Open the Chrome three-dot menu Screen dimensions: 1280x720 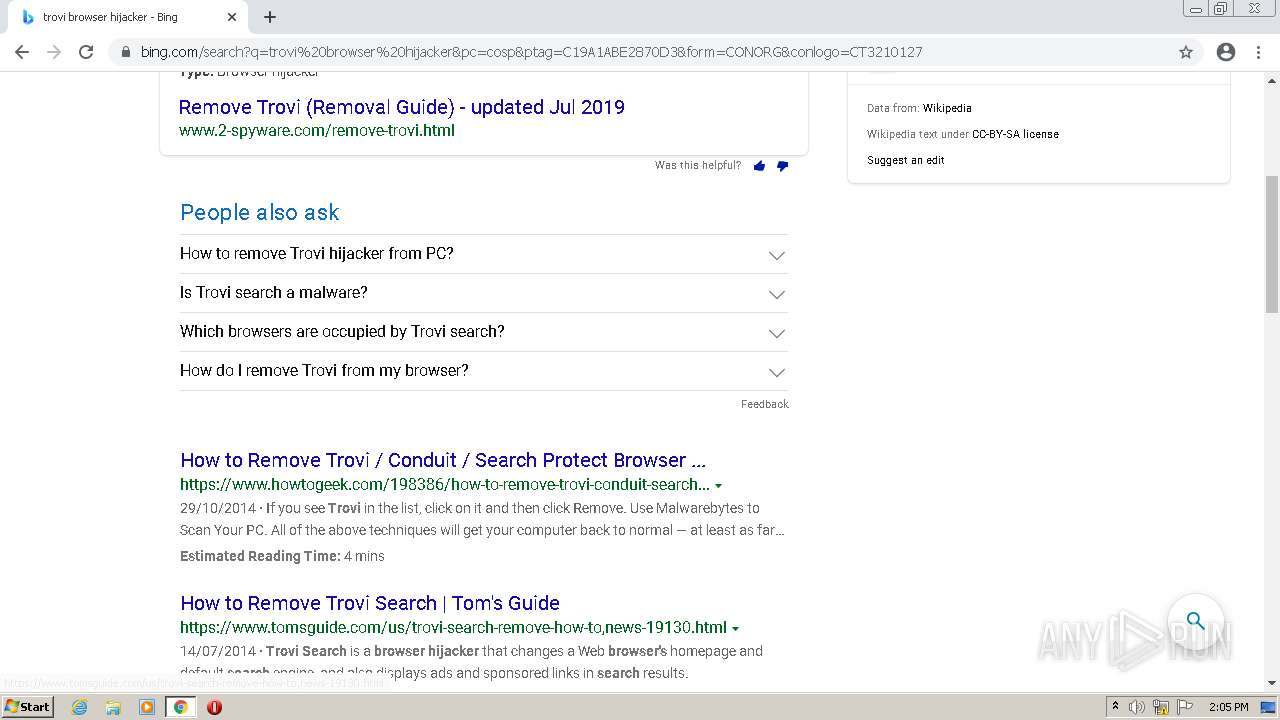coord(1258,52)
